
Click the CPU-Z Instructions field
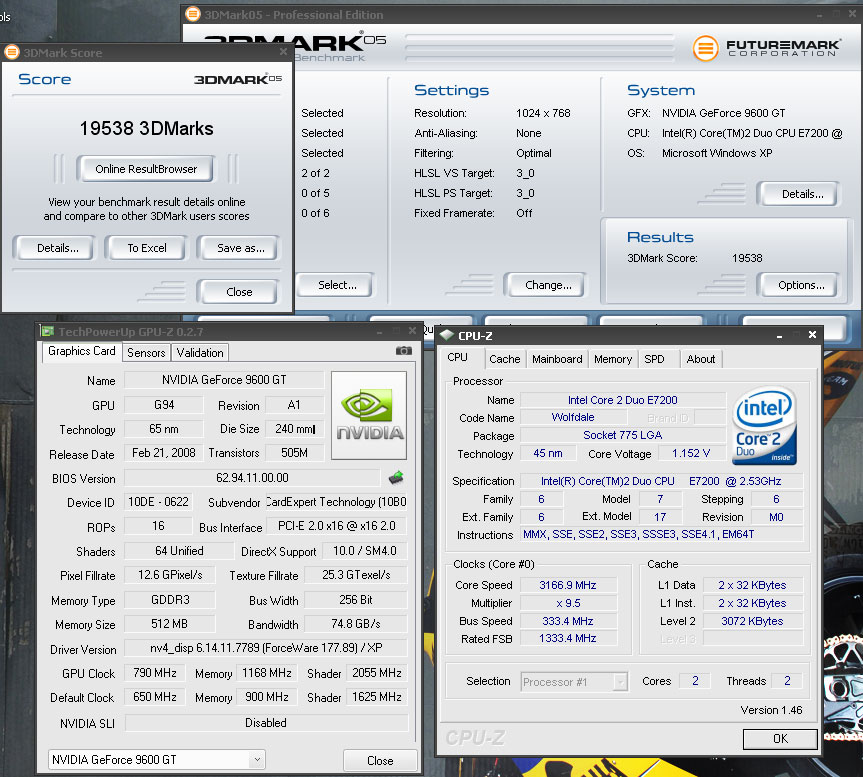[661, 534]
